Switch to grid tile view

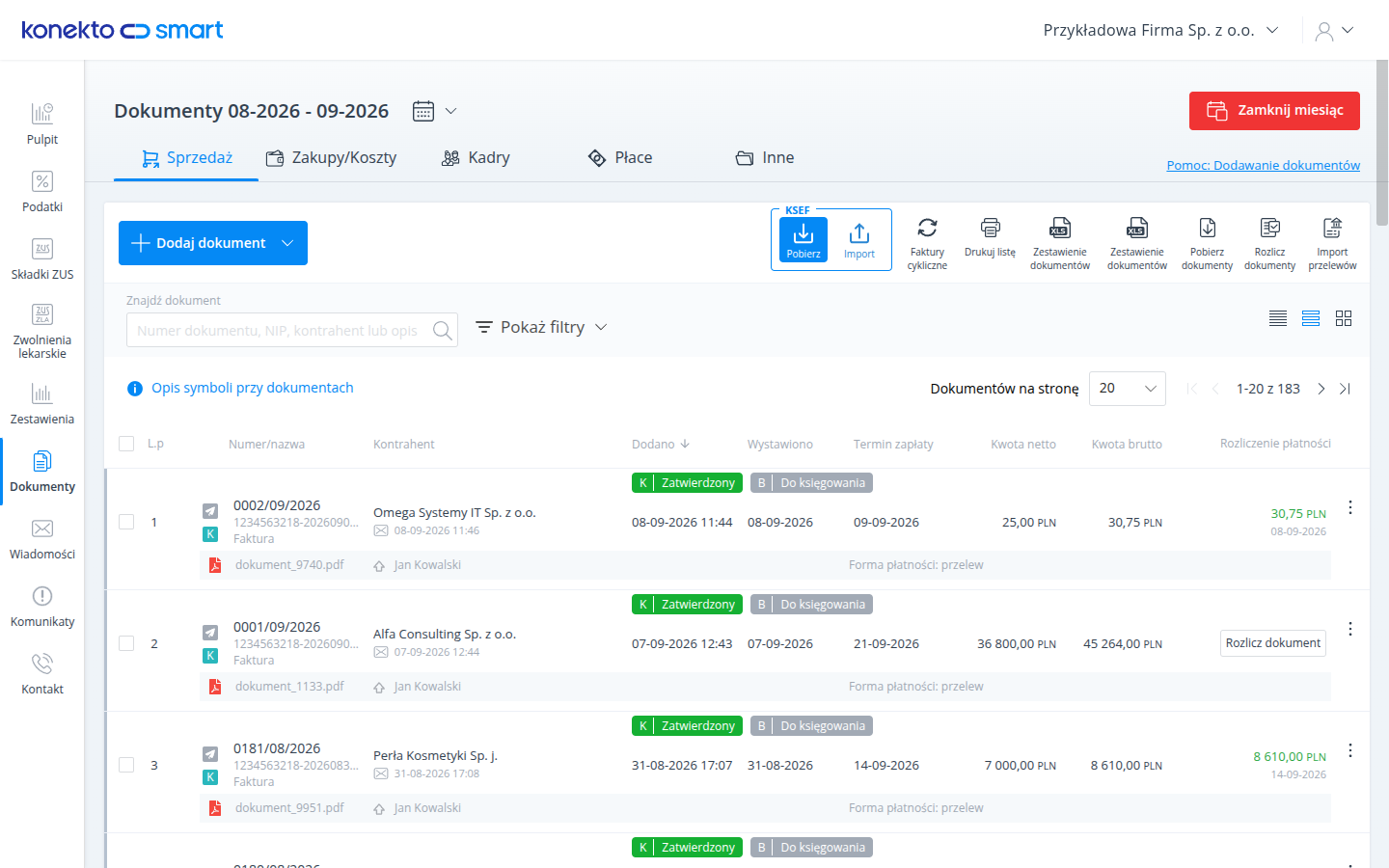(x=1344, y=318)
